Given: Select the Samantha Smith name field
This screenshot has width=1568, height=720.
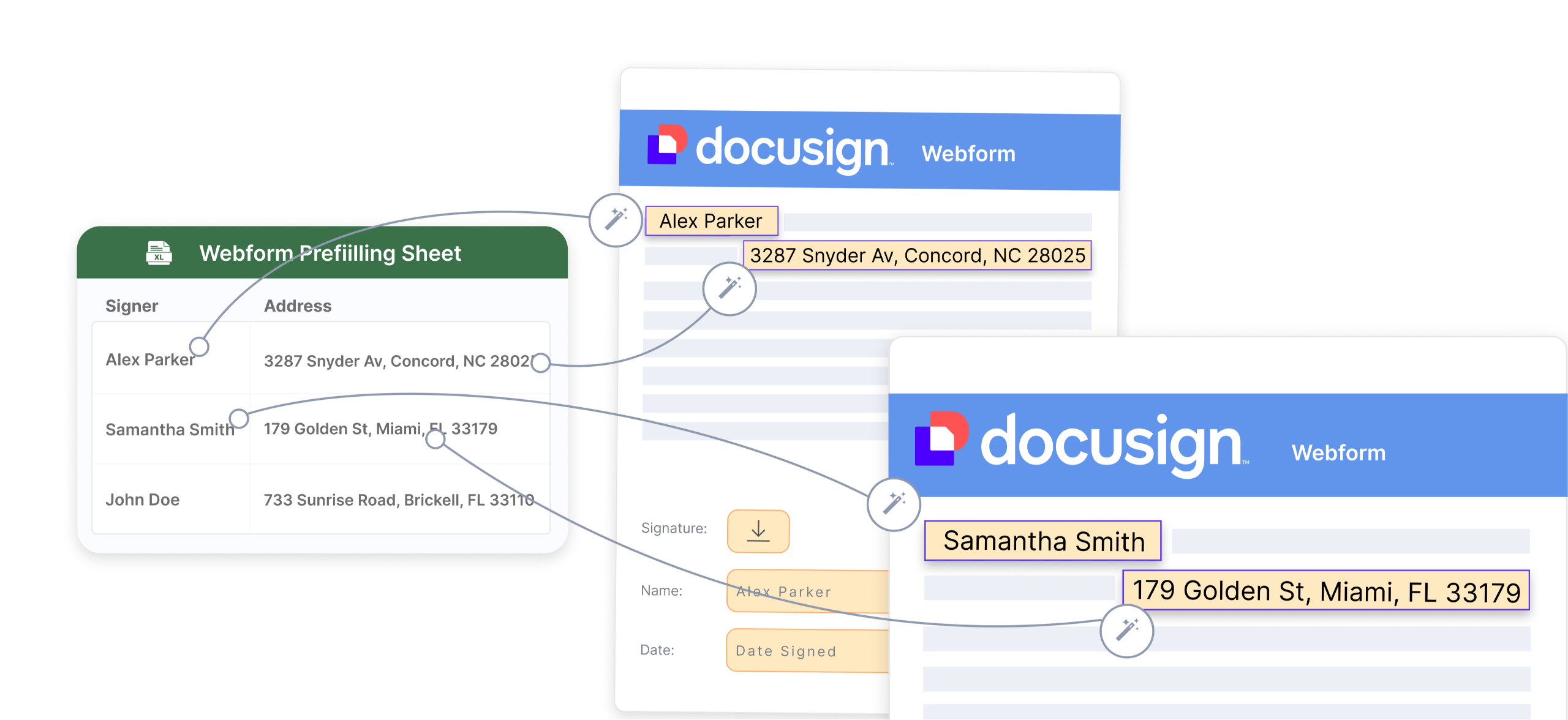Looking at the screenshot, I should (1042, 541).
